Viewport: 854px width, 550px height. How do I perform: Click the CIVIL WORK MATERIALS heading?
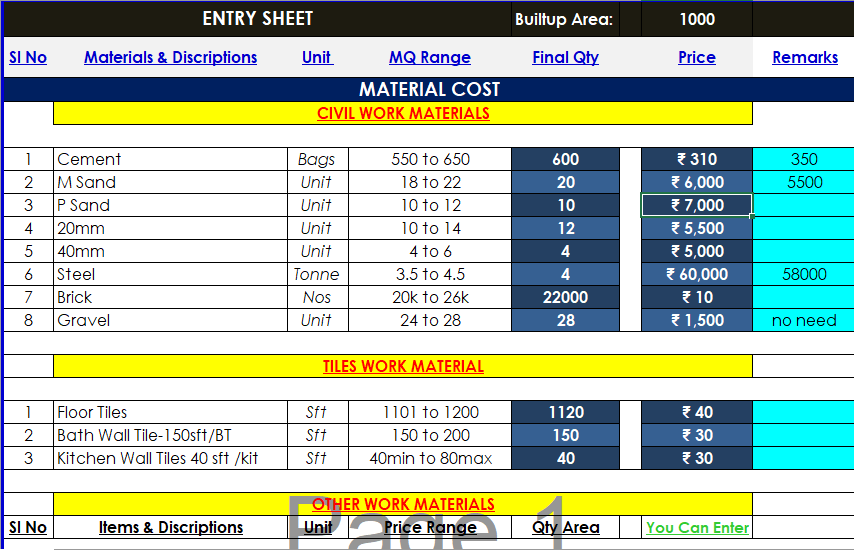403,113
